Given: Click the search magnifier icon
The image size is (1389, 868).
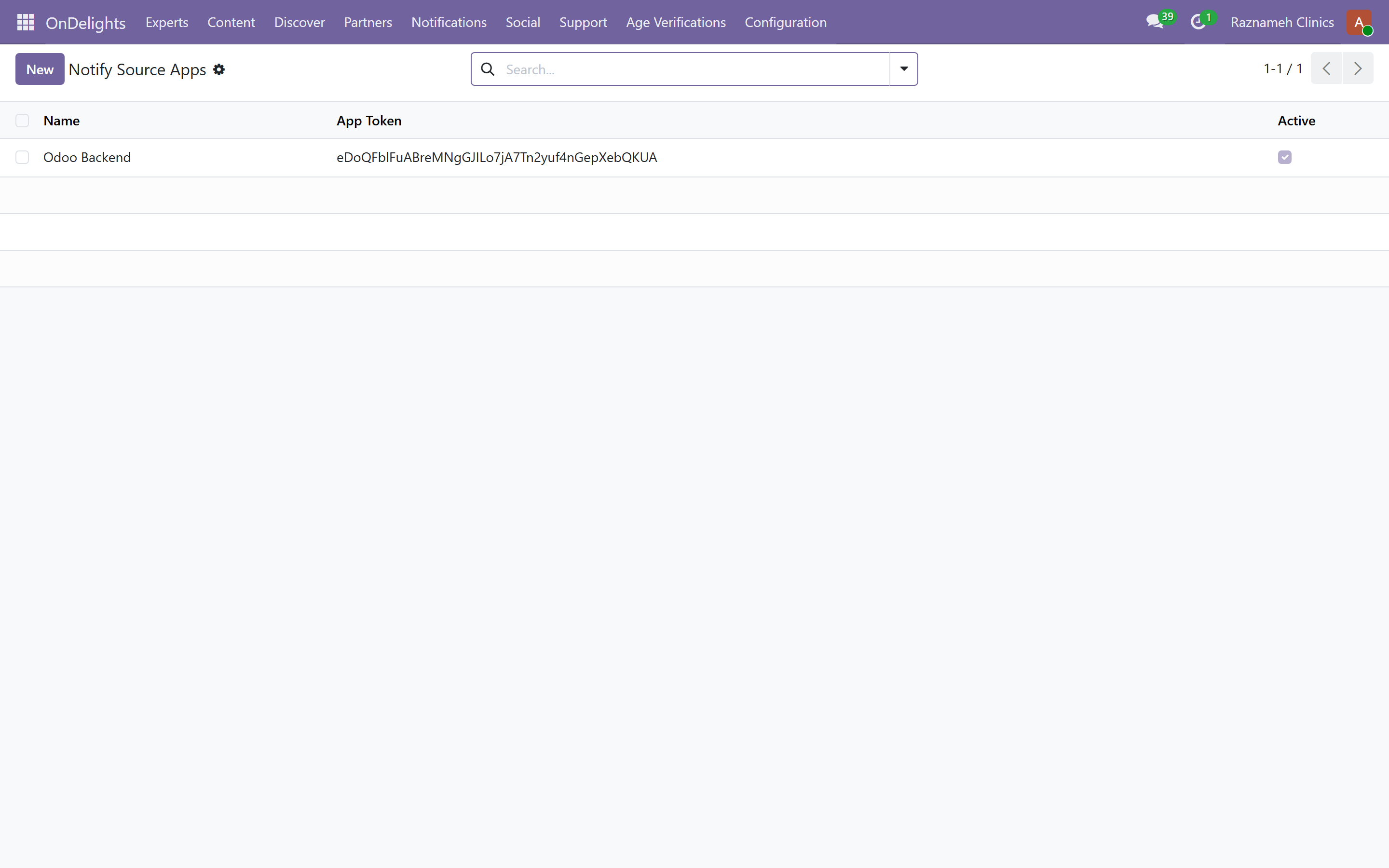Looking at the screenshot, I should click(x=487, y=69).
